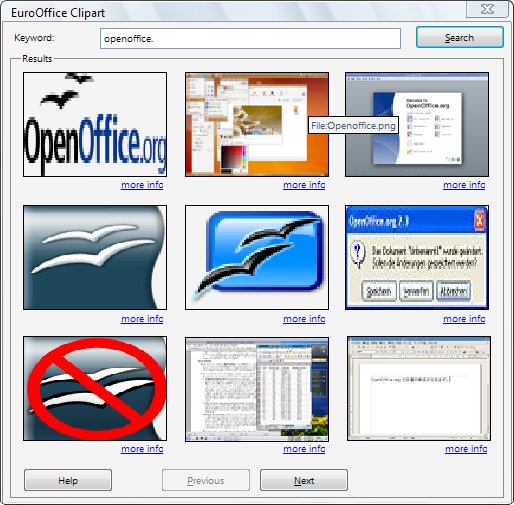This screenshot has height=505, width=514.
Task: Click the File:Openoffice.png tooltip text
Action: (x=353, y=126)
